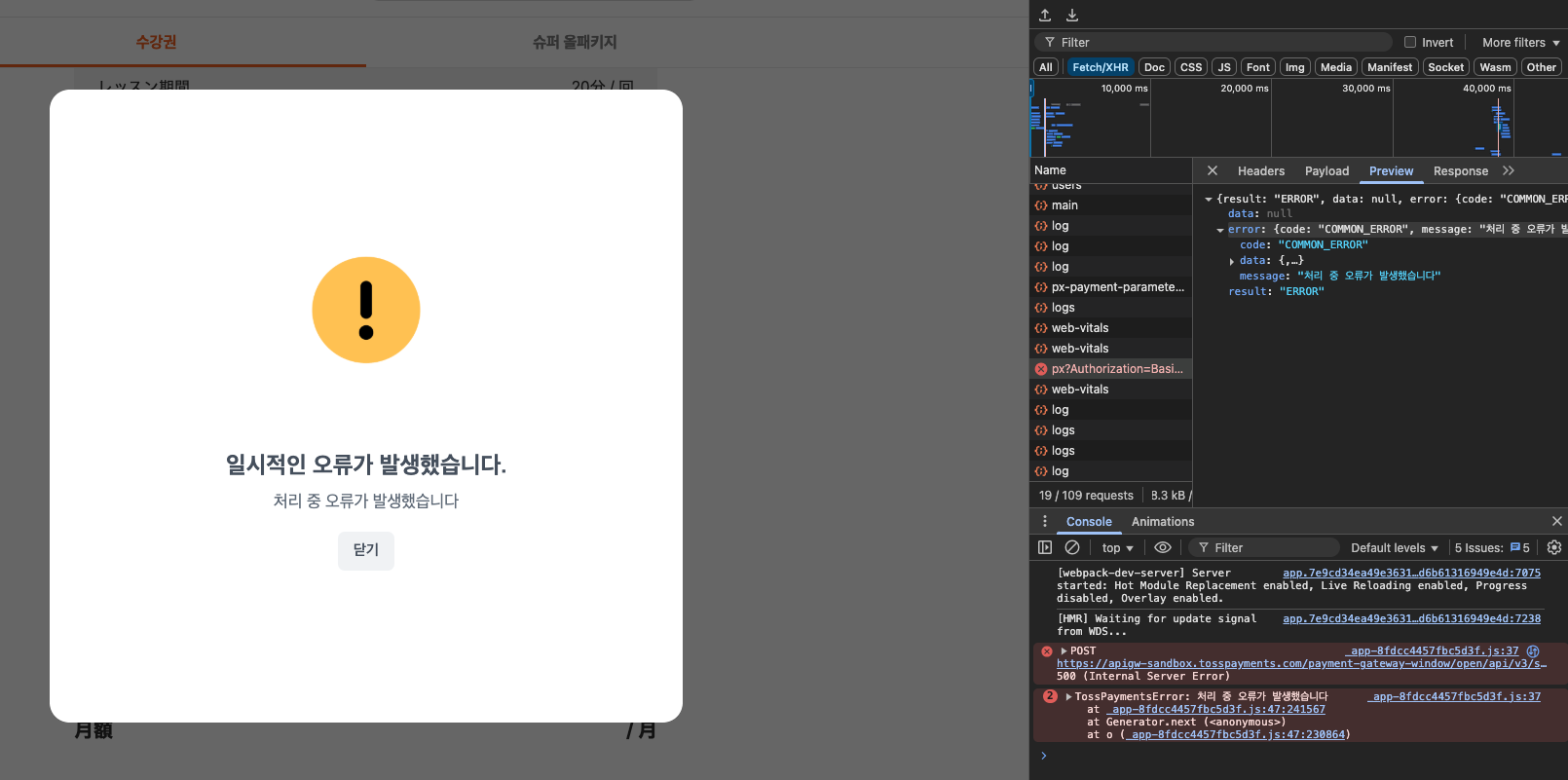
Task: Click the export HAR download icon
Action: 1072,15
